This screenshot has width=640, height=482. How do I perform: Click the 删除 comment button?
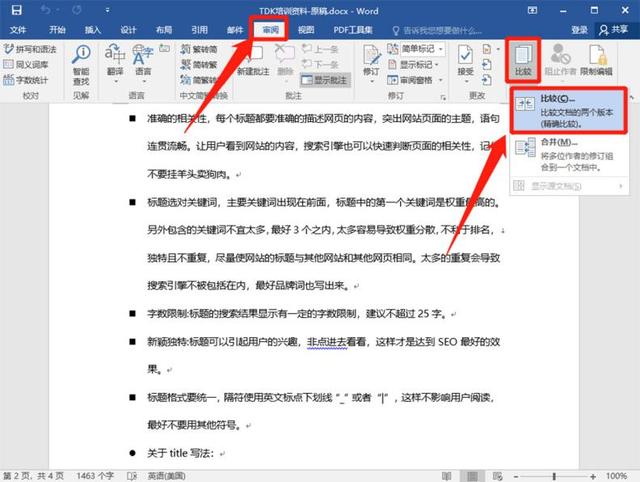pos(285,61)
